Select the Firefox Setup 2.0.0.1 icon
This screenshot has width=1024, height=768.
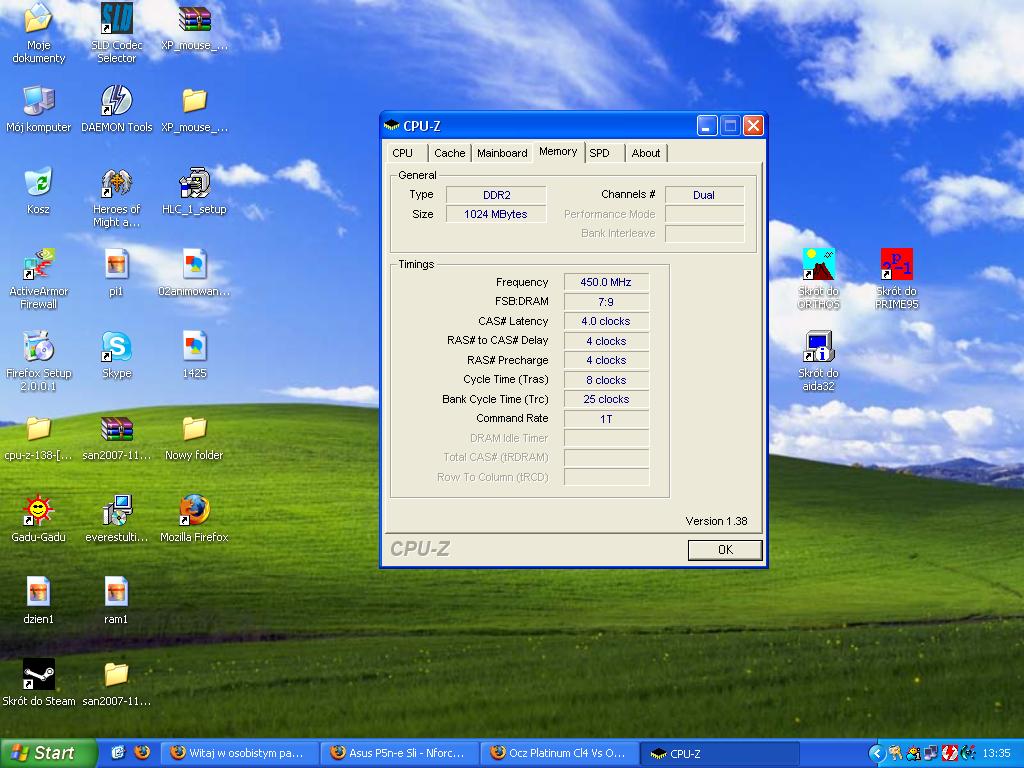pyautogui.click(x=39, y=361)
